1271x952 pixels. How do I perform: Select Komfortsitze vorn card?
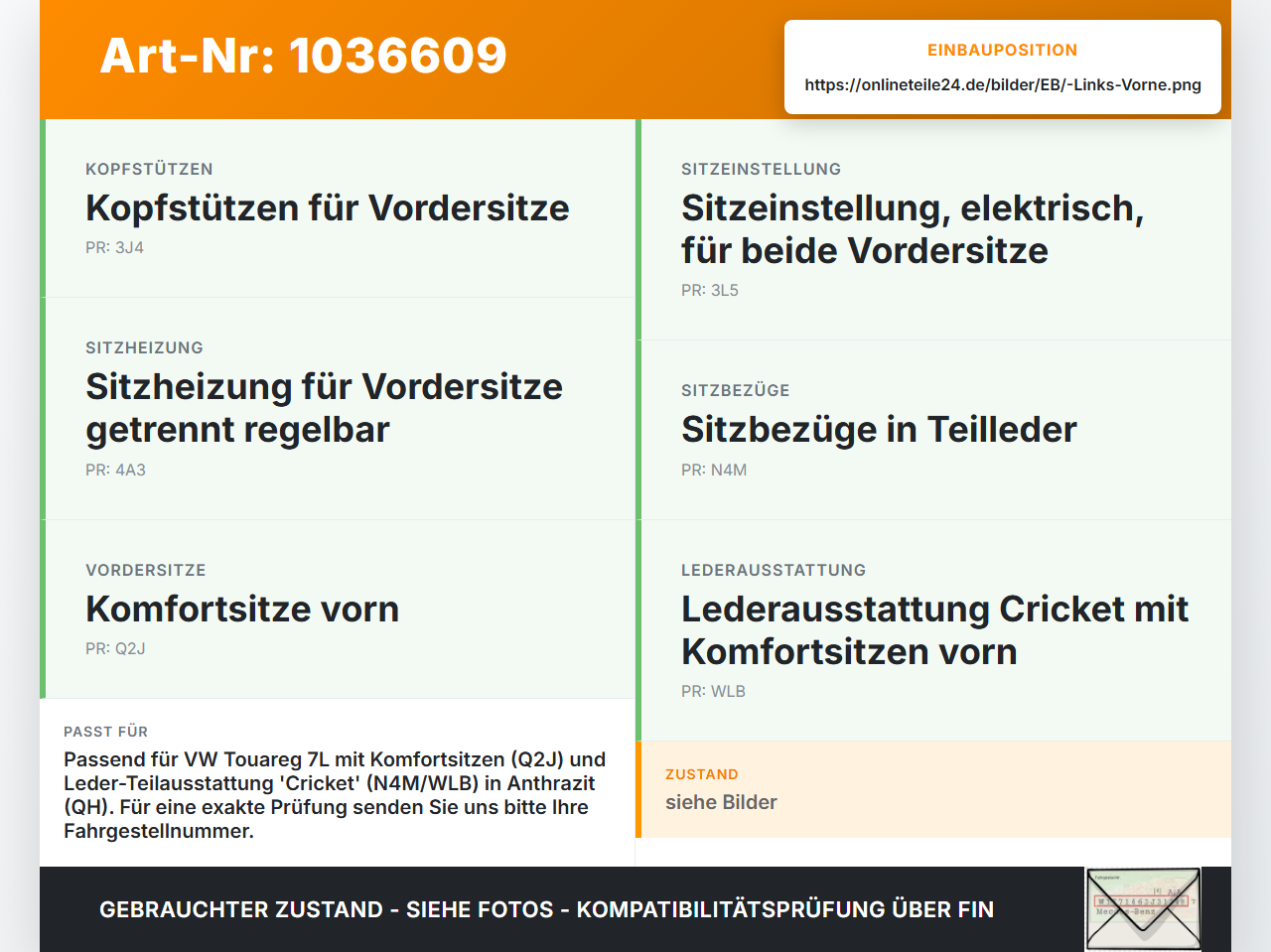[x=338, y=610]
